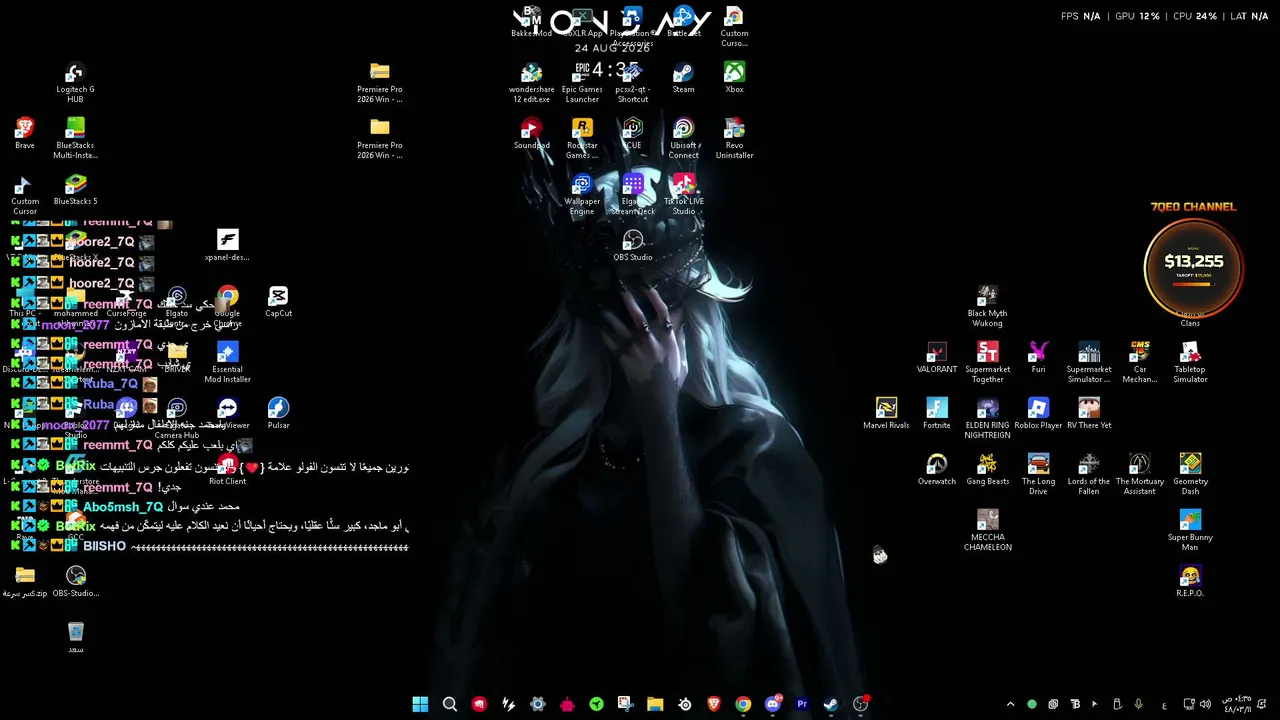Select the BlueStacks 5 desktop icon
The width and height of the screenshot is (1280, 720).
point(75,190)
